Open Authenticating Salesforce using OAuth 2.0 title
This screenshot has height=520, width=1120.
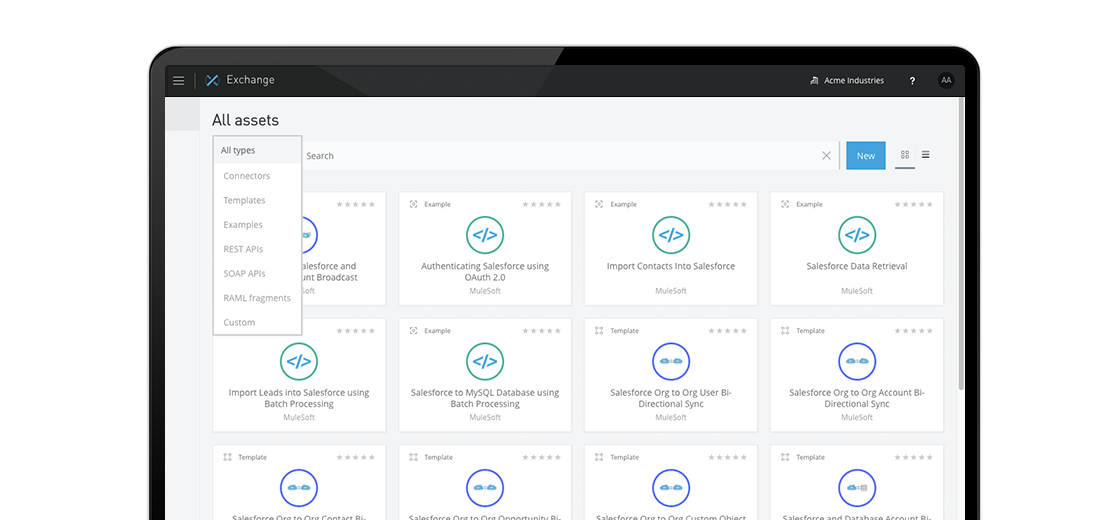pyautogui.click(x=485, y=272)
